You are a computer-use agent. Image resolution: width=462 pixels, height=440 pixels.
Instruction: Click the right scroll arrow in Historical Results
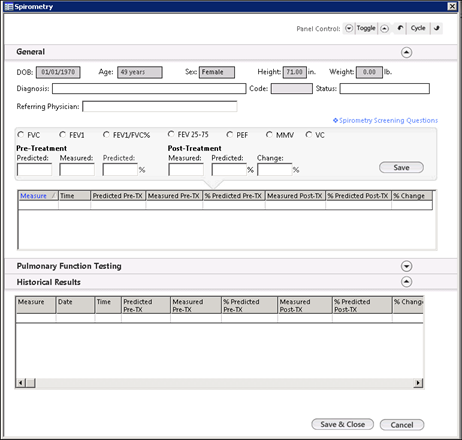(x=418, y=383)
